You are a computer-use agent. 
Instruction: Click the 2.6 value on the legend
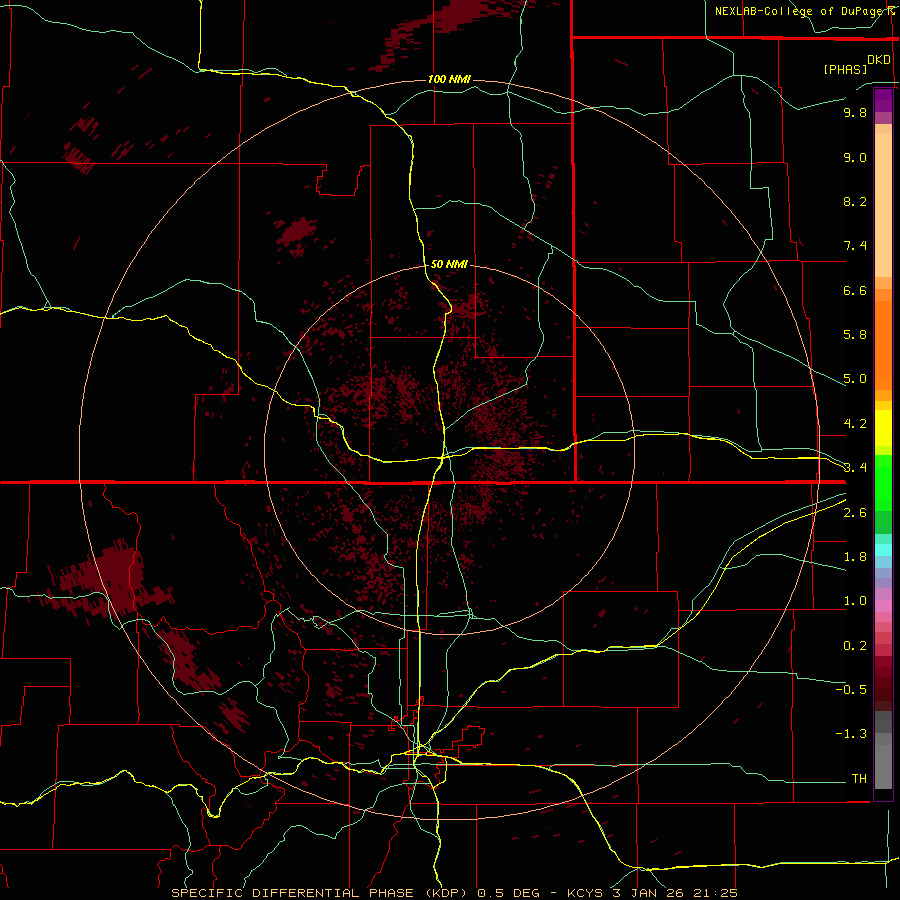click(x=855, y=513)
